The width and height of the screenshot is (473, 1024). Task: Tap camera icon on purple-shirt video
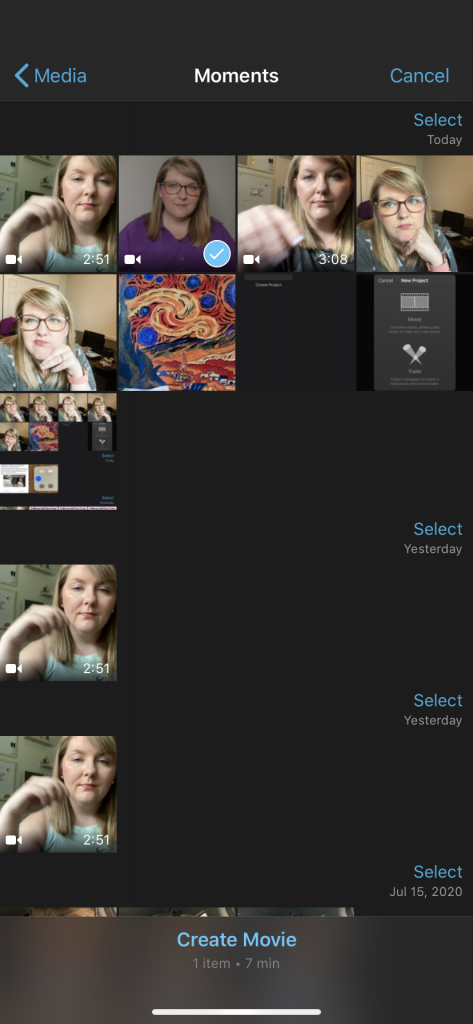pos(133,260)
